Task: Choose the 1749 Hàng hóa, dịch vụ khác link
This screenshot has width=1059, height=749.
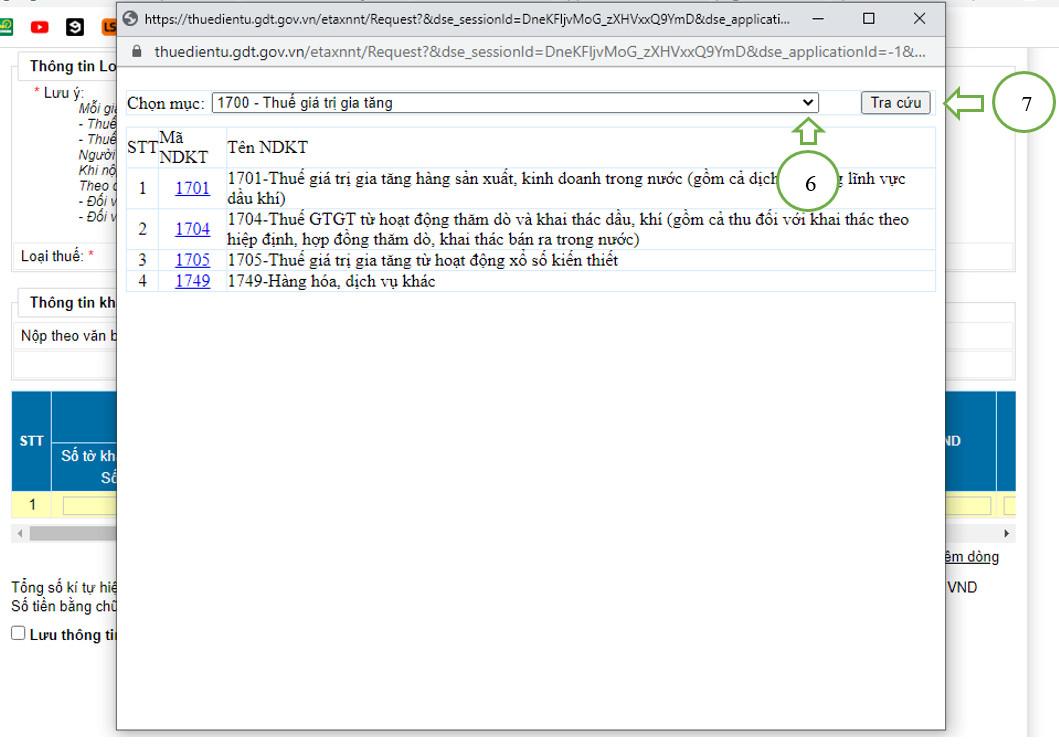Action: (x=192, y=281)
